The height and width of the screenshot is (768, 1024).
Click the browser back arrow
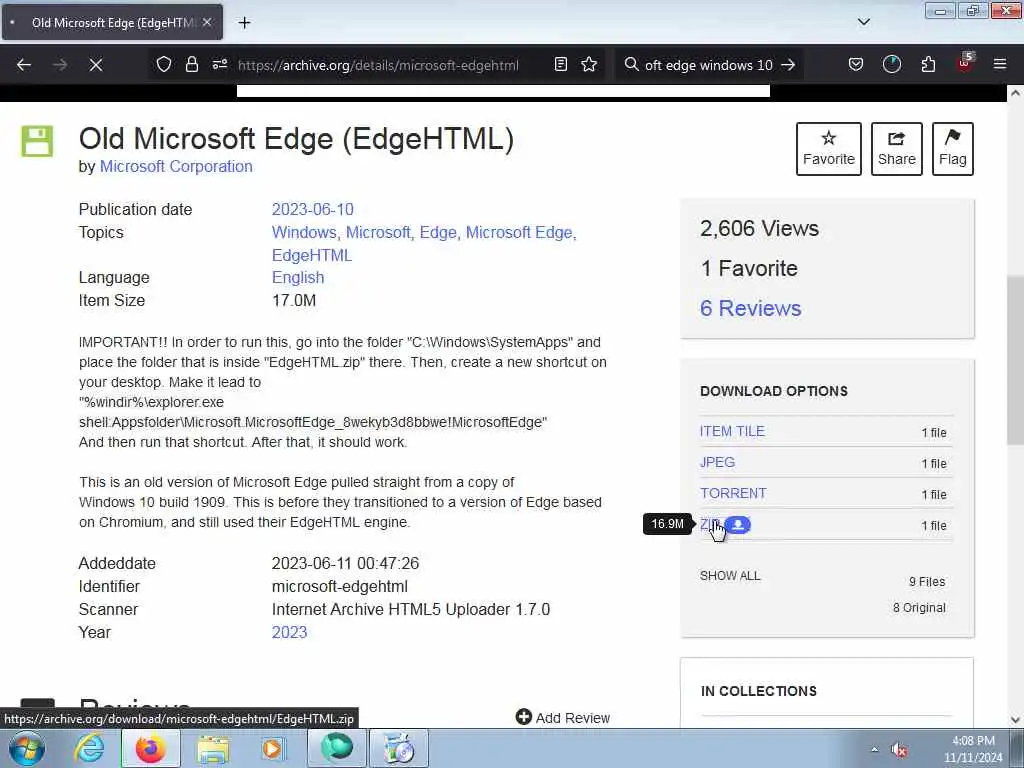coord(24,65)
